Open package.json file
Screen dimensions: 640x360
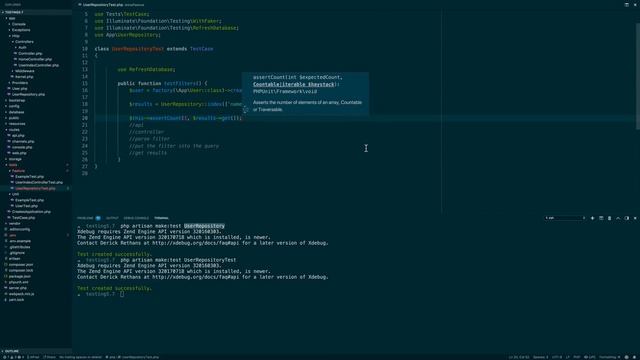tap(20, 276)
